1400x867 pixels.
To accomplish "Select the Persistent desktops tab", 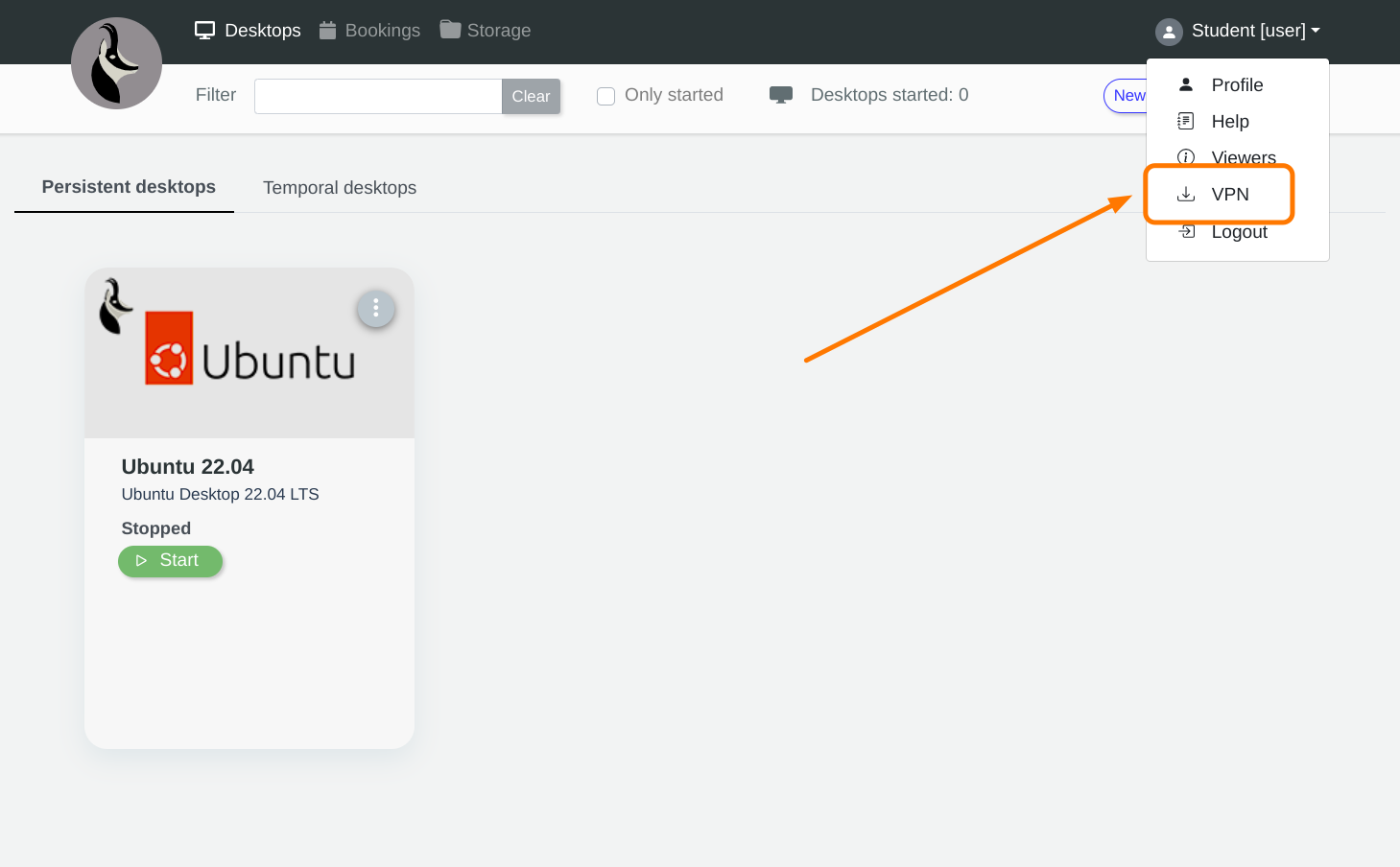I will click(129, 187).
